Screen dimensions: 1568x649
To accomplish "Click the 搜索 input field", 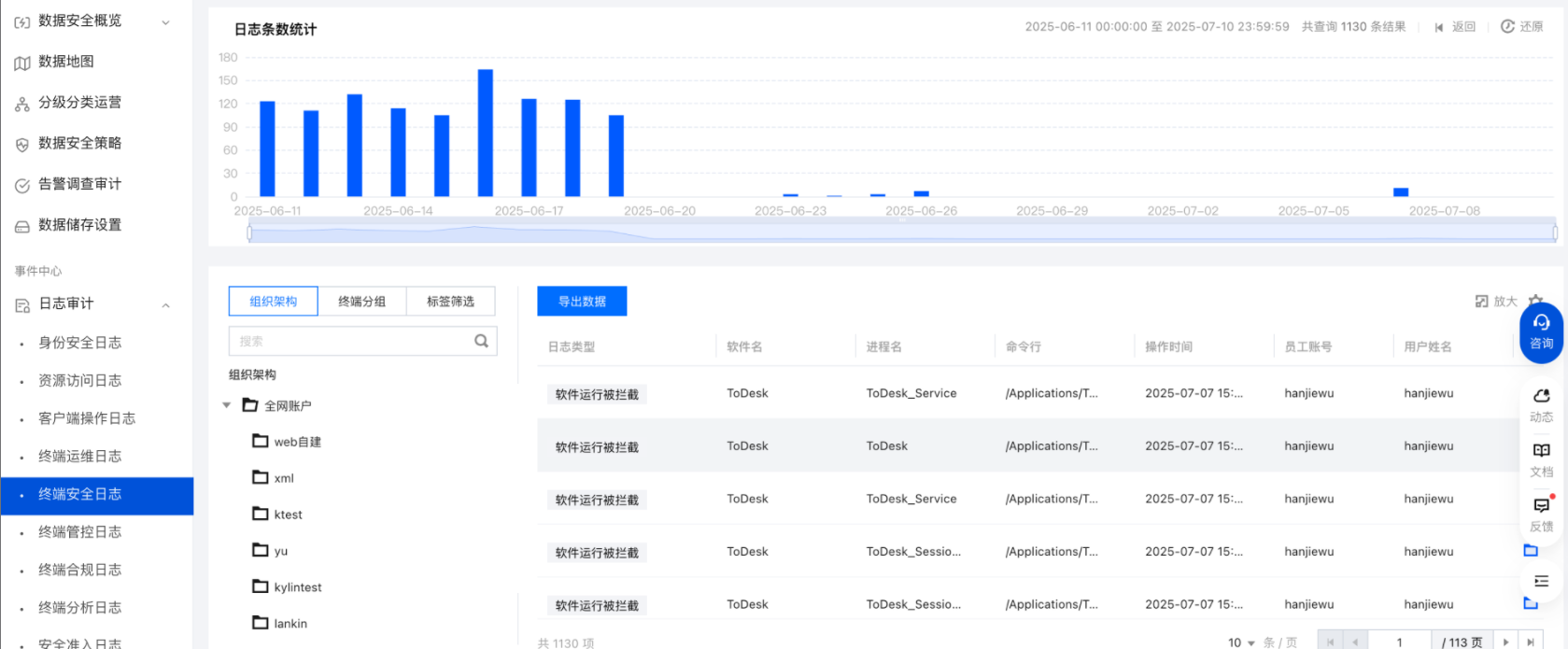I will (x=362, y=341).
